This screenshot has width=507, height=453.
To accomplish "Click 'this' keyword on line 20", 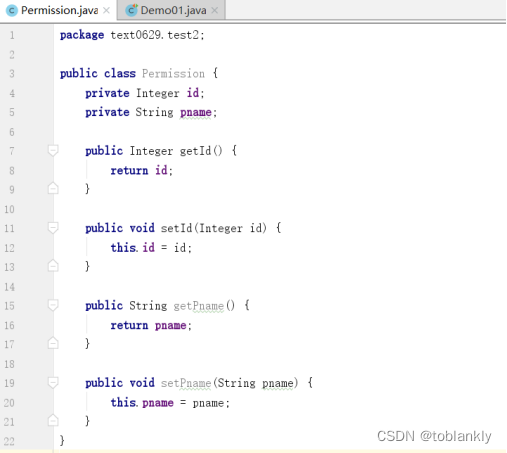I will (x=123, y=402).
